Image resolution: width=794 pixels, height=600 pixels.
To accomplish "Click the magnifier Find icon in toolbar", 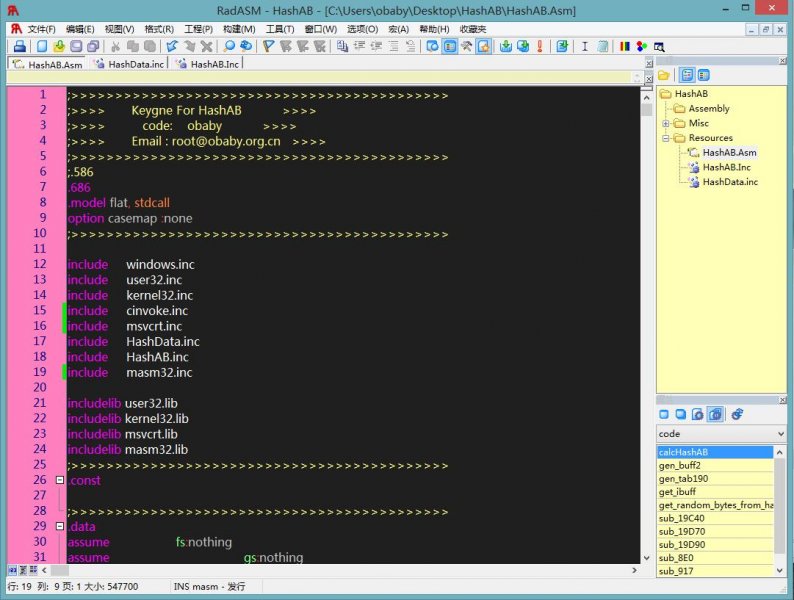I will point(229,46).
